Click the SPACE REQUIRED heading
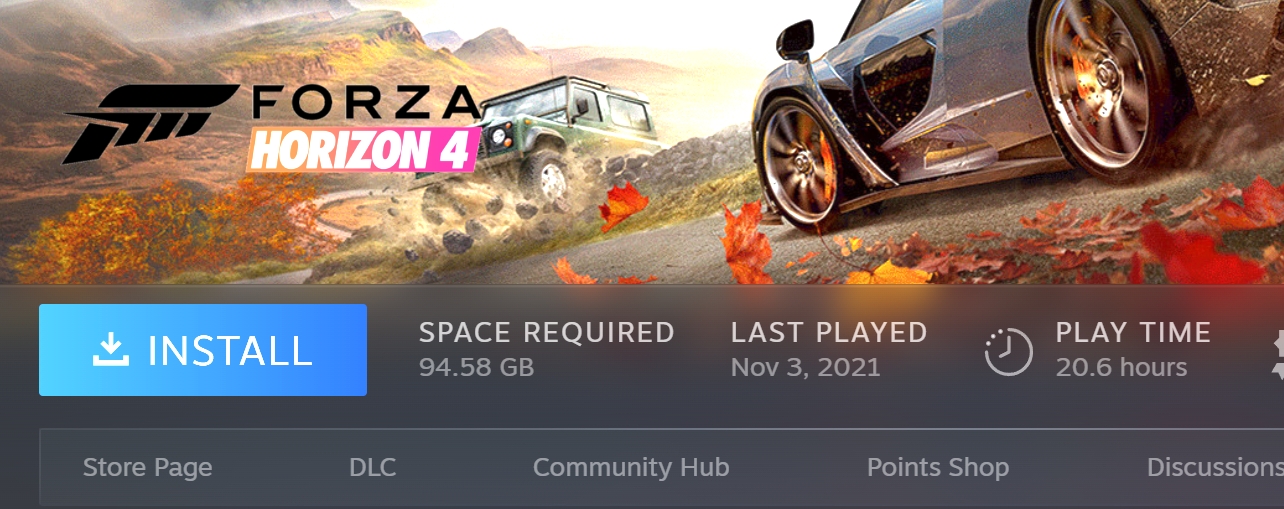1284x509 pixels. coord(547,332)
